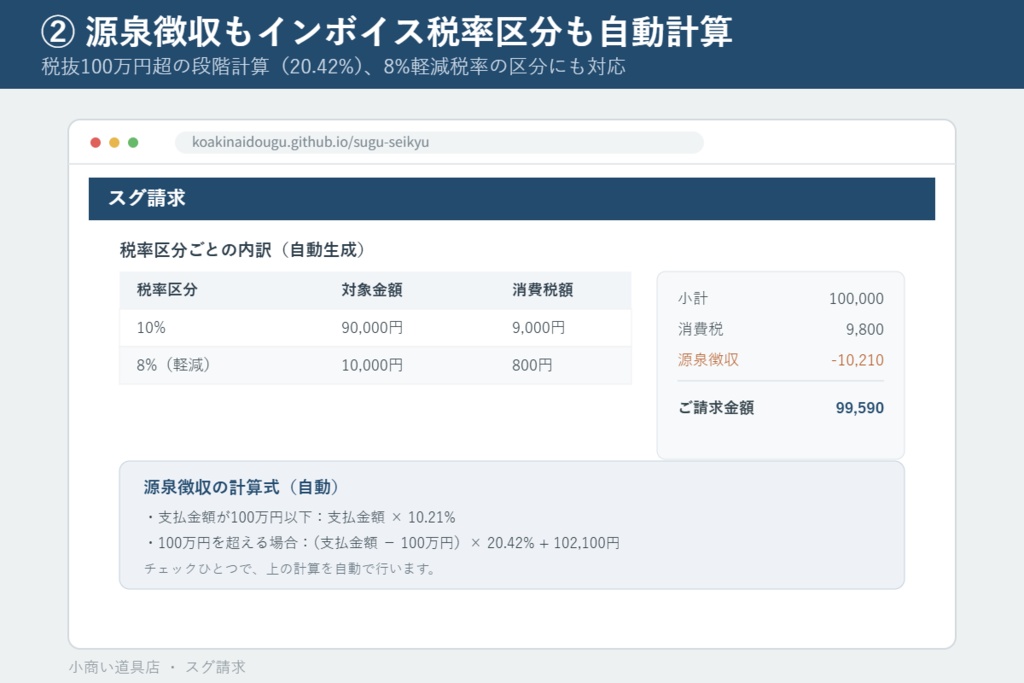This screenshot has height=683, width=1024.
Task: Click the 対象金額 column header
Action: [x=372, y=290]
